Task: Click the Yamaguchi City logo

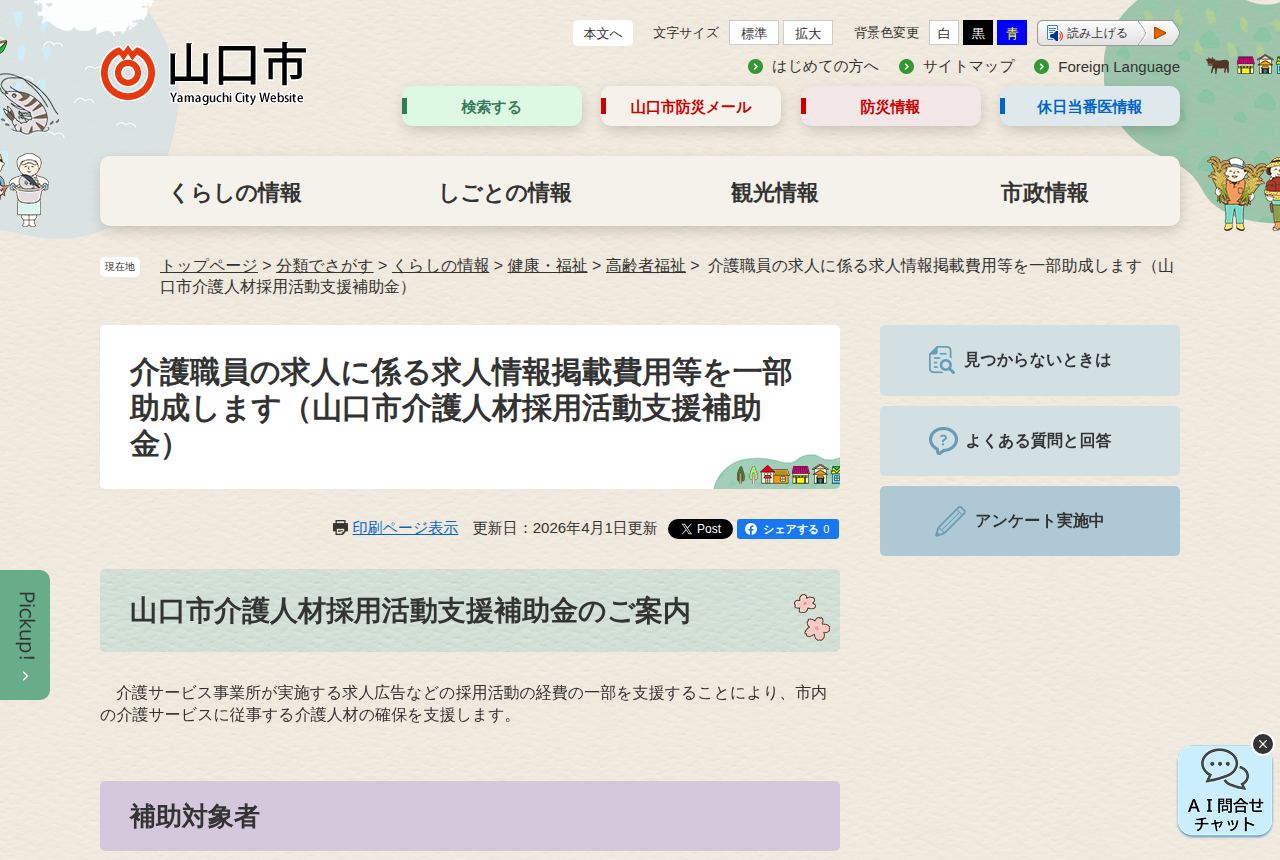Action: pos(202,73)
